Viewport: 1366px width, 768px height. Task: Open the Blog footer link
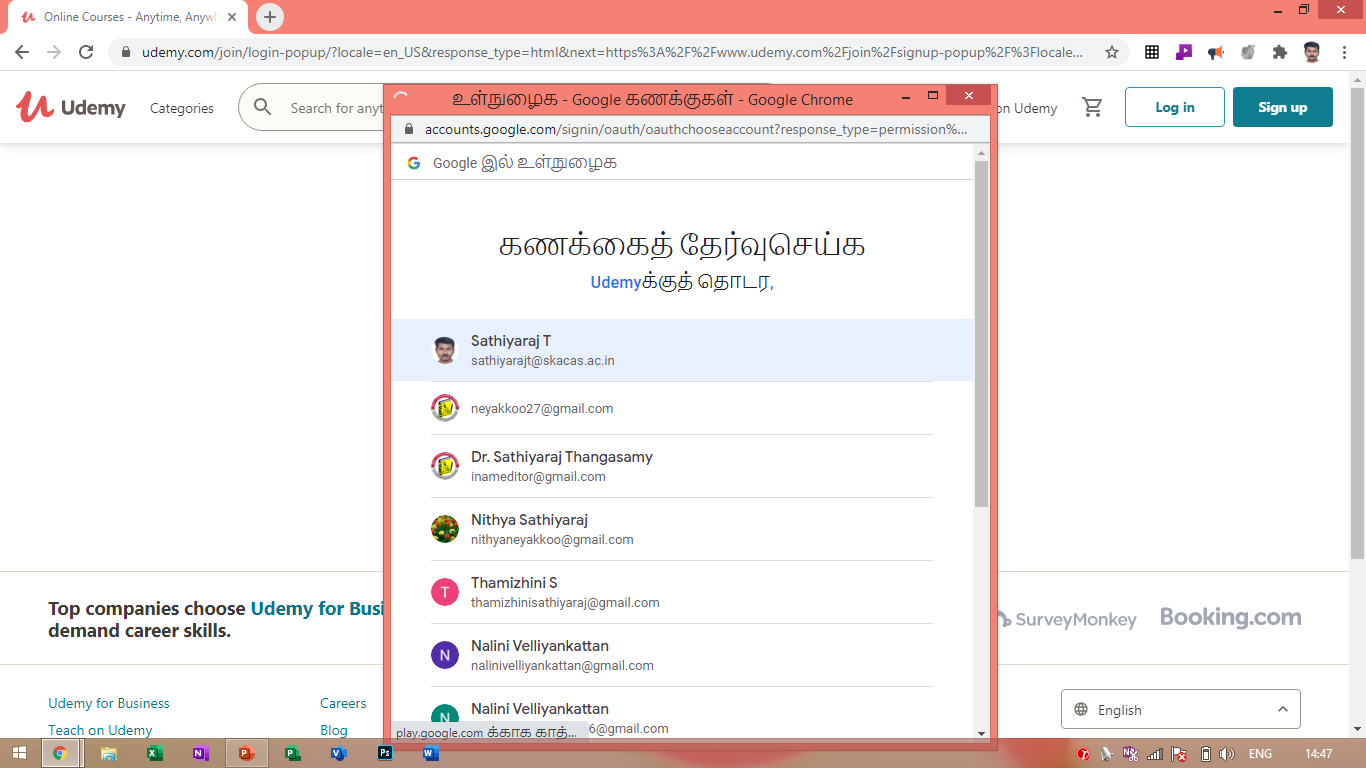click(334, 730)
